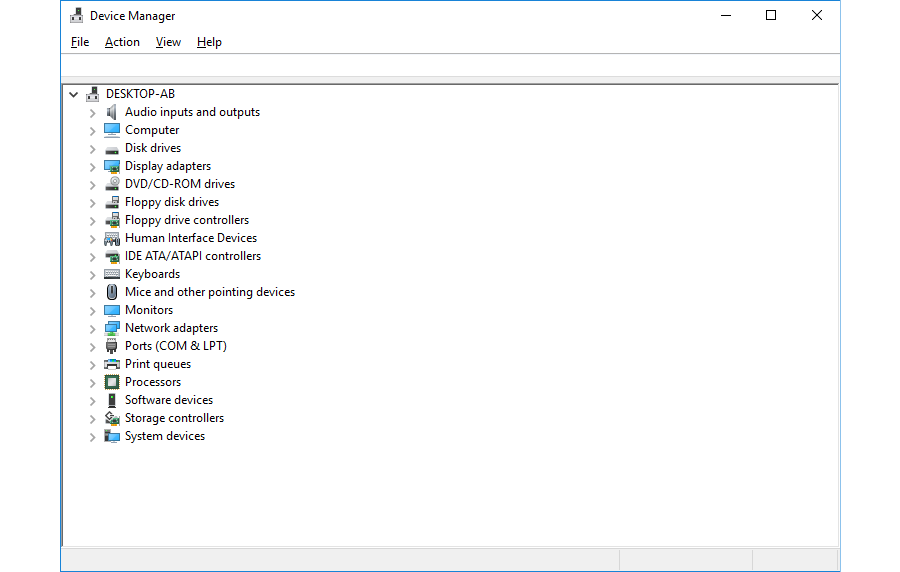Select the Ports (COM & LPT) label
This screenshot has height=572, width=900.
[x=176, y=346]
